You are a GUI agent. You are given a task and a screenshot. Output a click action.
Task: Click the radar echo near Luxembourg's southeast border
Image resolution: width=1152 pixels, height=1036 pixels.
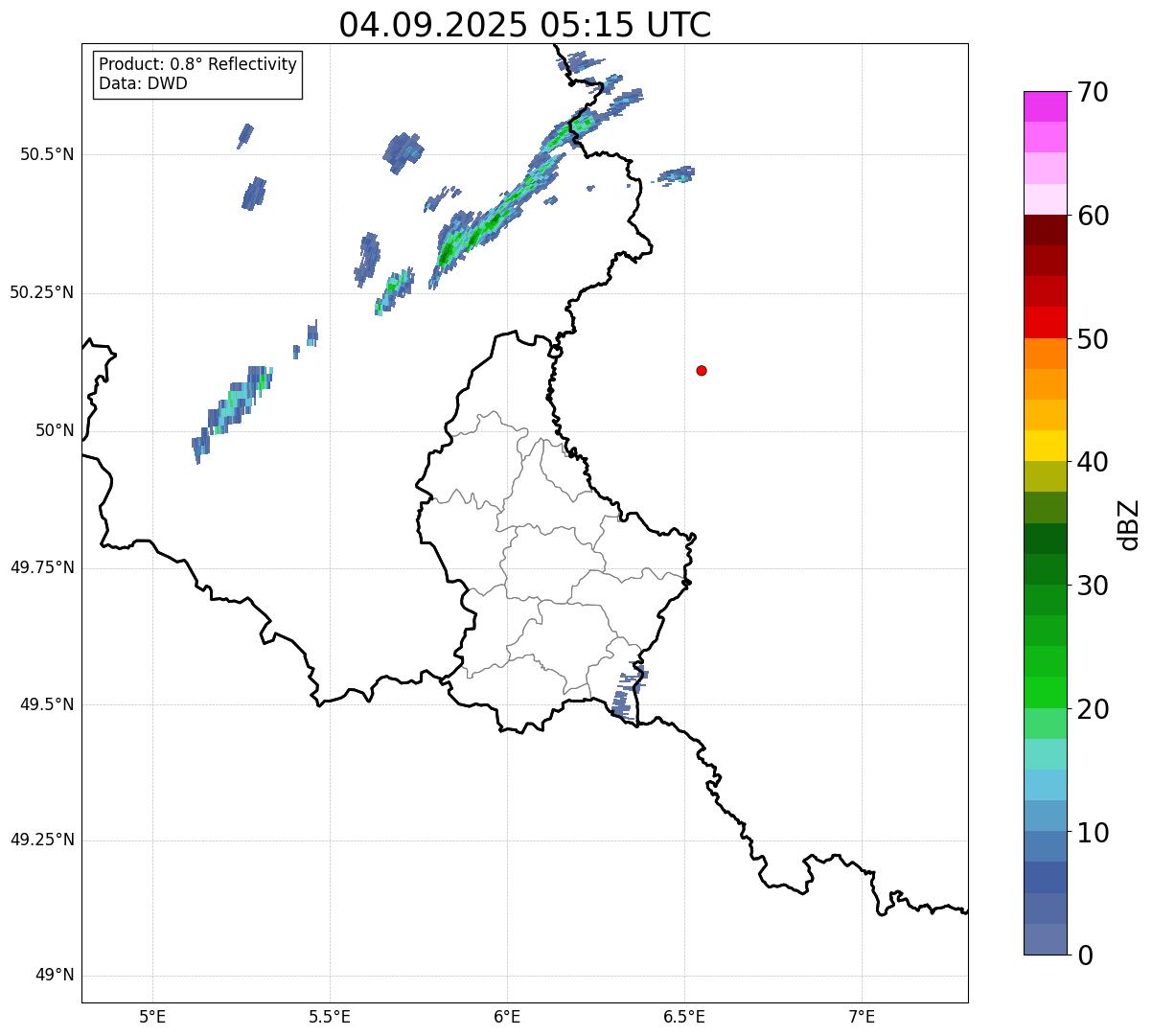pos(629,692)
